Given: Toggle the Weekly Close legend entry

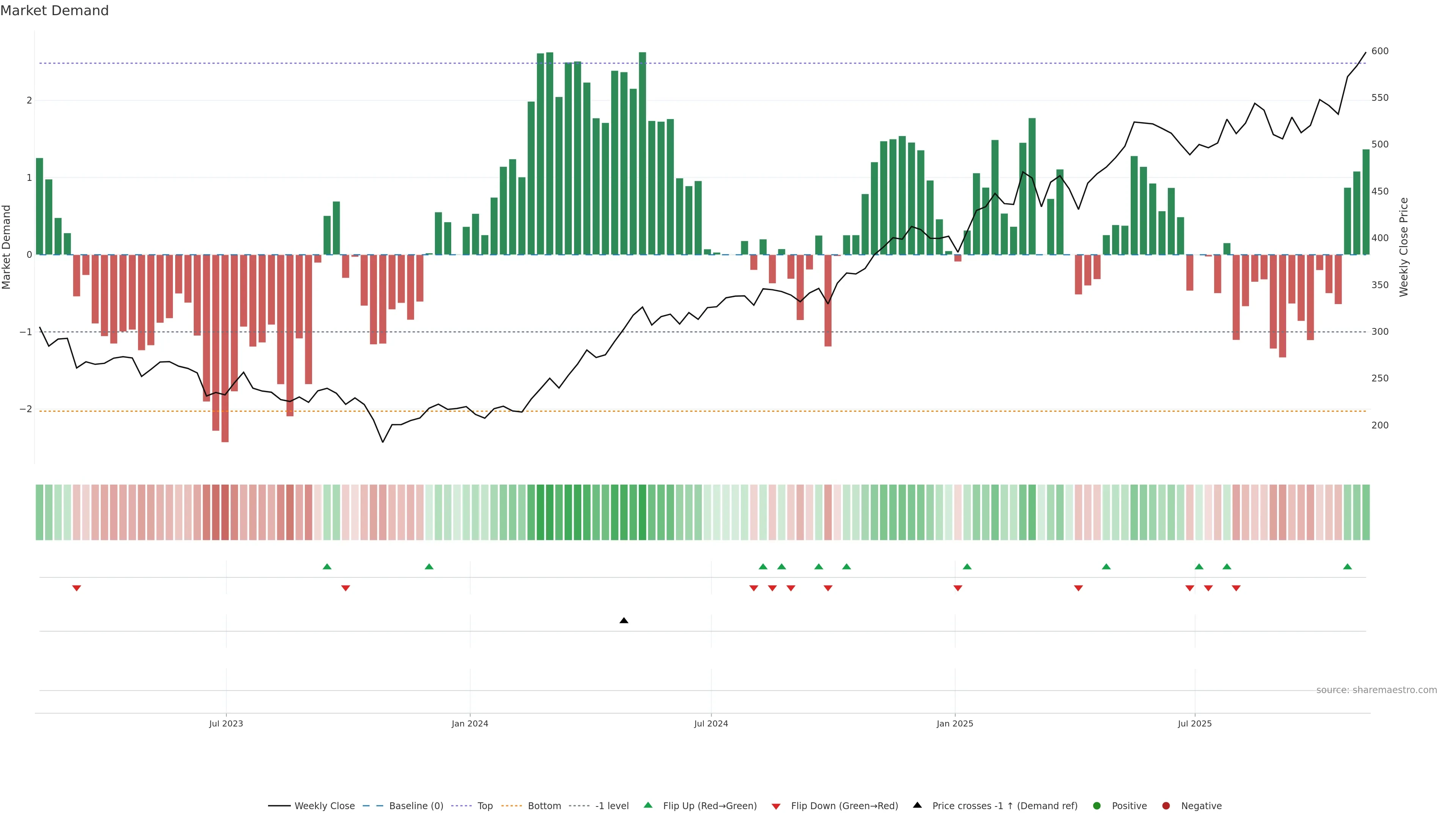Looking at the screenshot, I should click(324, 805).
